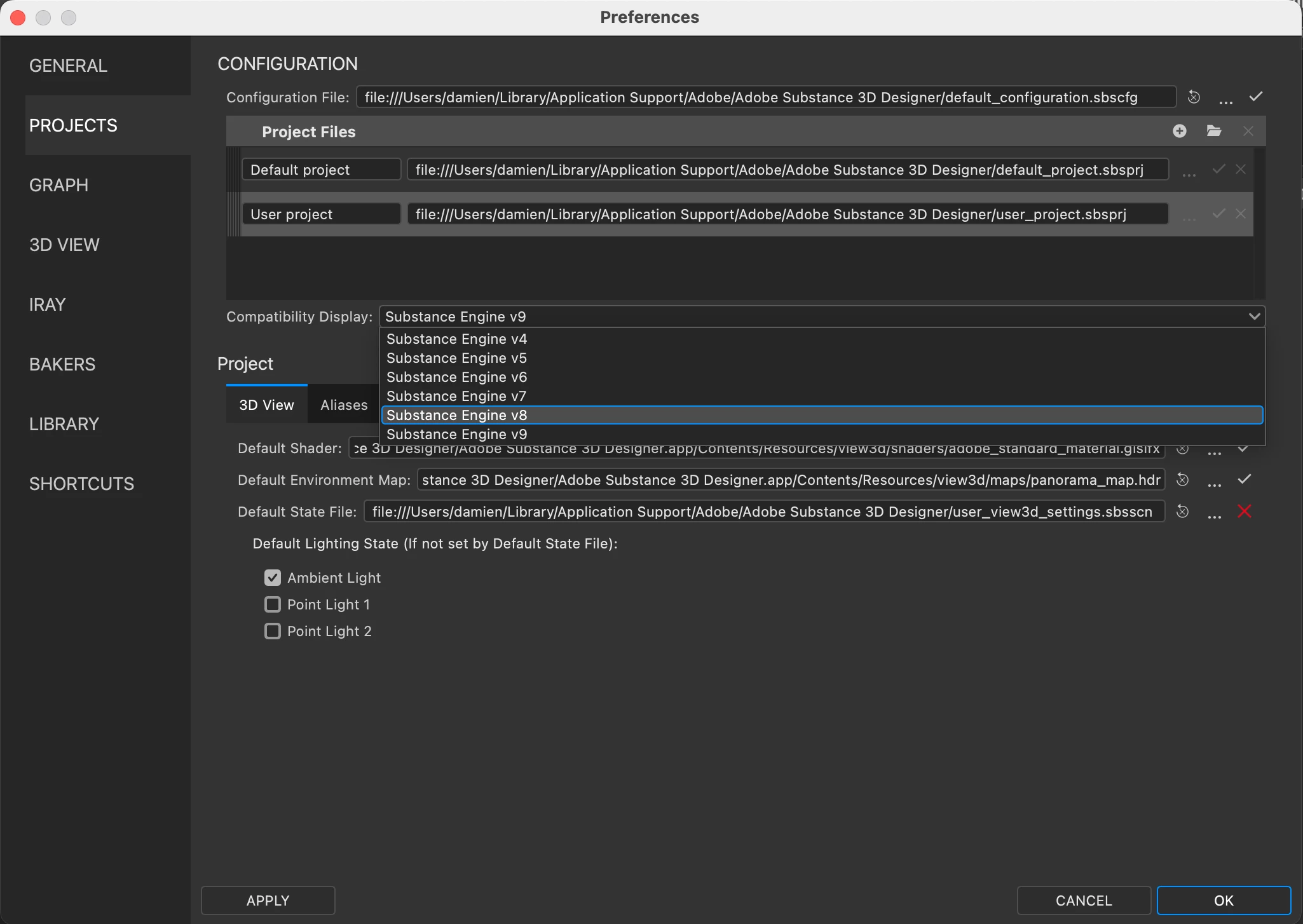Image resolution: width=1303 pixels, height=924 pixels.
Task: Browse for Configuration File with ellipsis button
Action: pyautogui.click(x=1225, y=100)
